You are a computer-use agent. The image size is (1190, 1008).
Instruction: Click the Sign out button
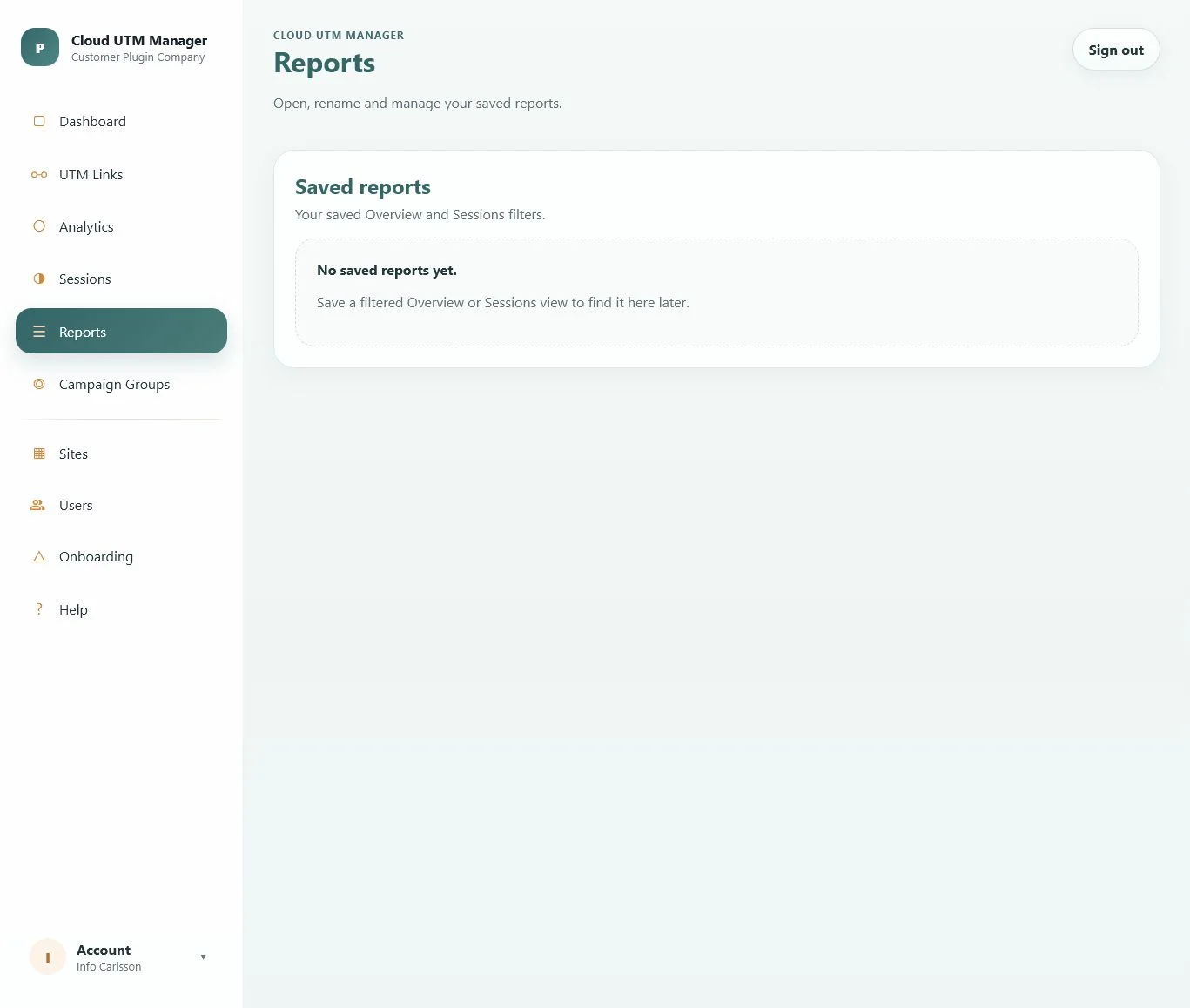pyautogui.click(x=1116, y=50)
